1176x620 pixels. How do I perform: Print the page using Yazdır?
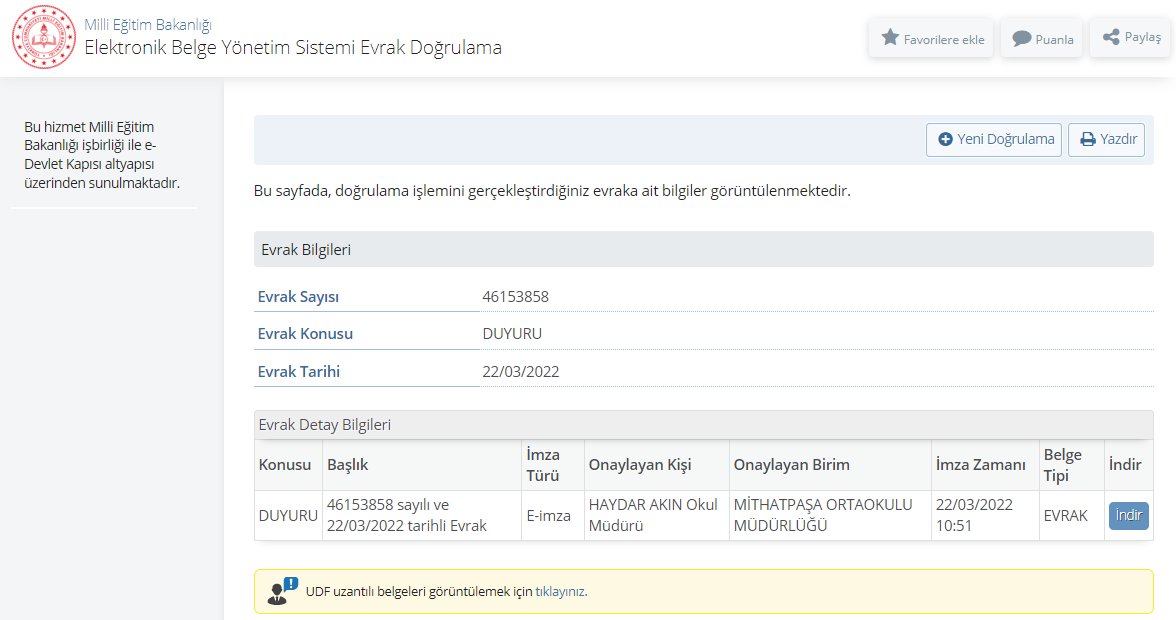coord(1107,140)
